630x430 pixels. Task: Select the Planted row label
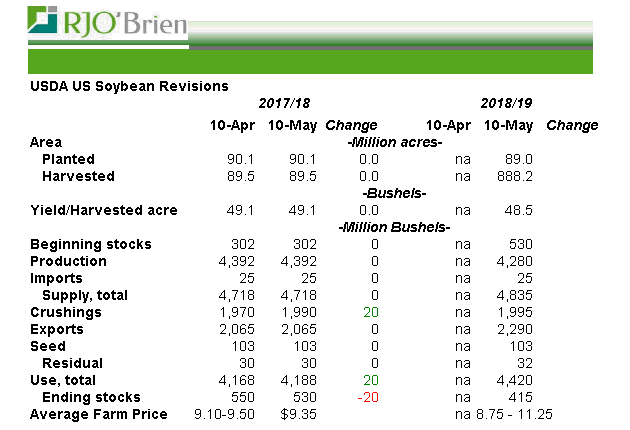click(x=68, y=159)
